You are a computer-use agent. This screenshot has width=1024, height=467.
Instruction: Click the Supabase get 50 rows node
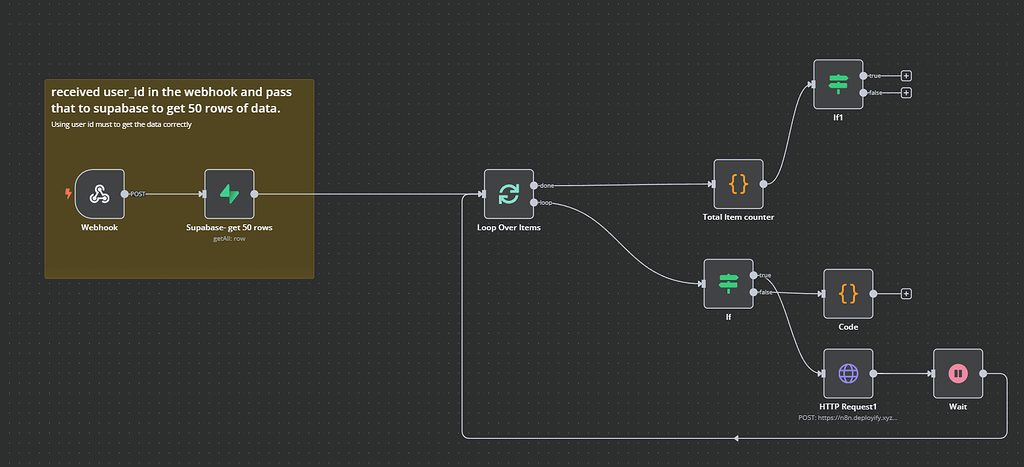[x=229, y=194]
